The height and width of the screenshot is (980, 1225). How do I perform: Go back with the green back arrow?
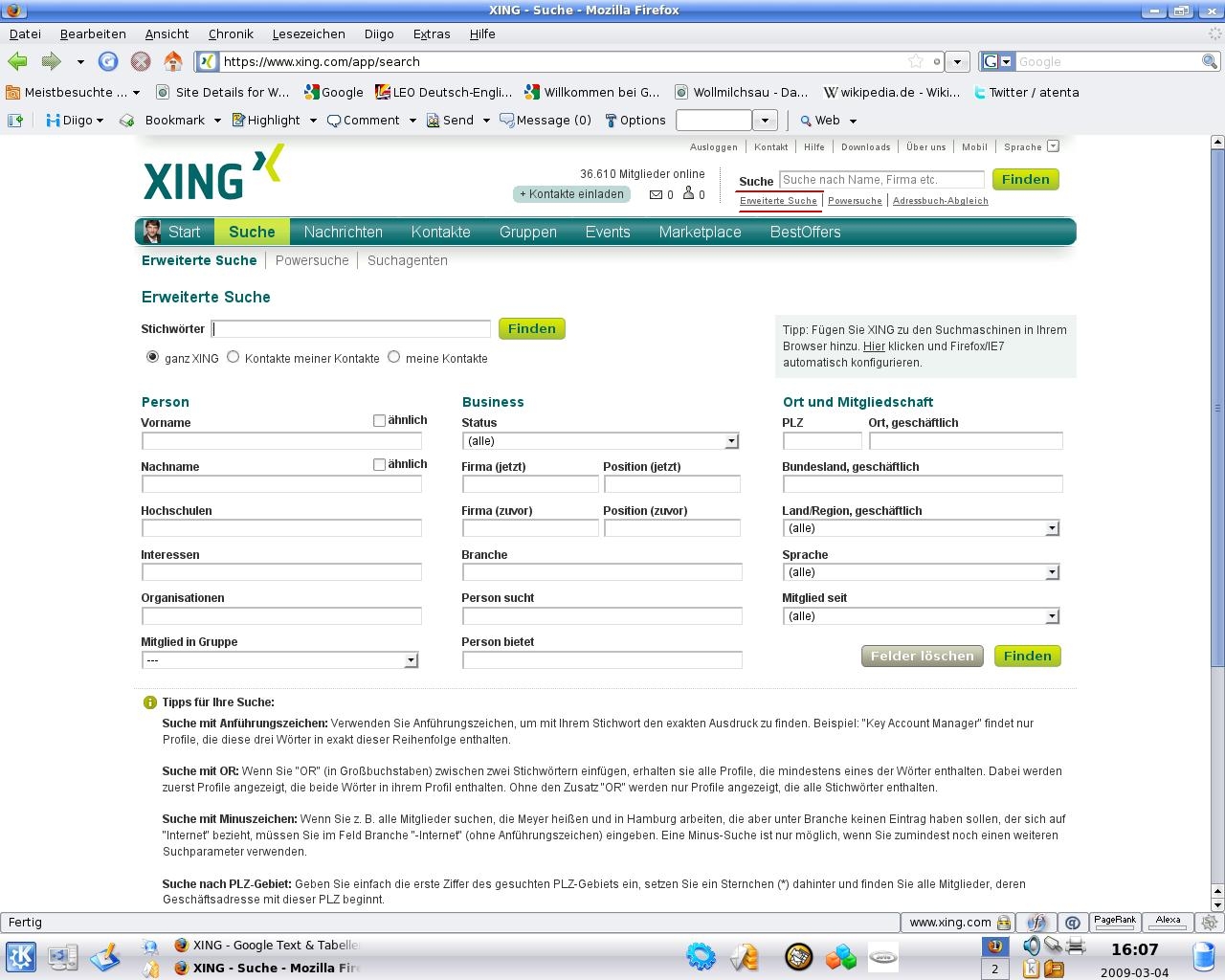click(x=17, y=61)
